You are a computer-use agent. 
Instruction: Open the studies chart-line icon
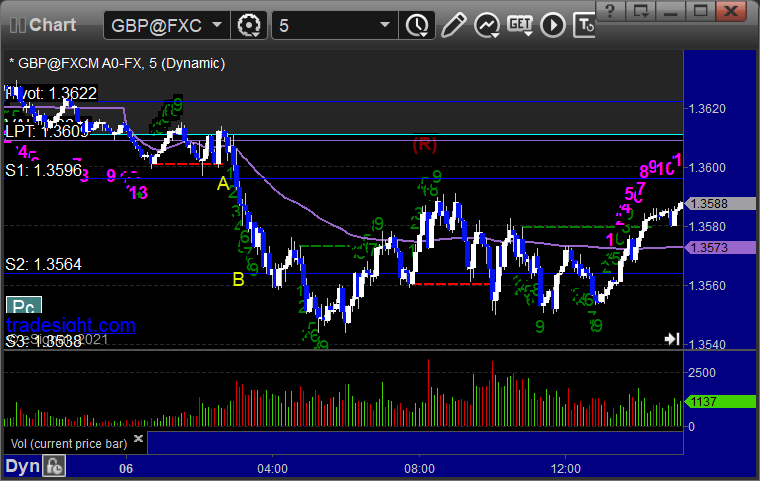point(487,25)
